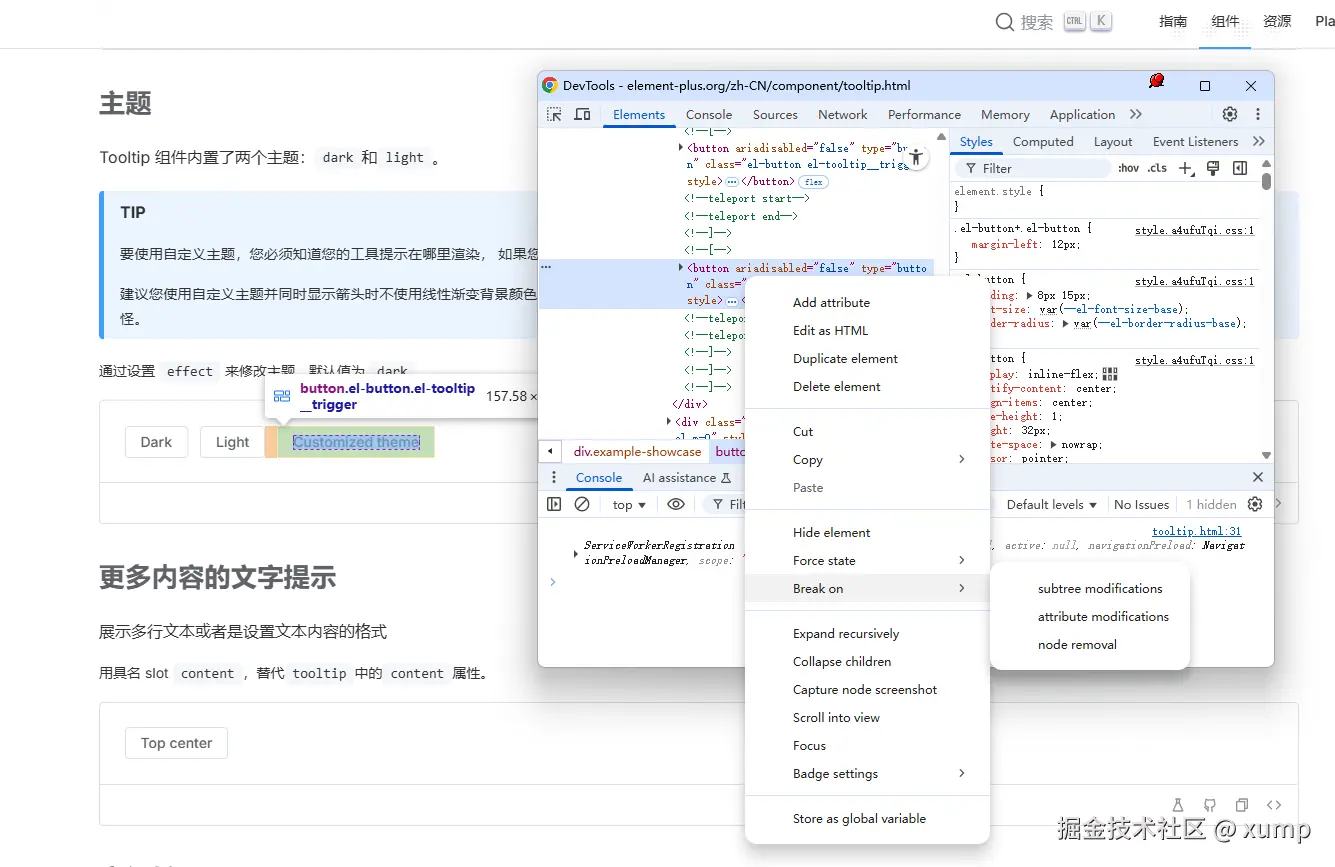
Task: Click the 指南 navigation link
Action: pyautogui.click(x=1173, y=21)
